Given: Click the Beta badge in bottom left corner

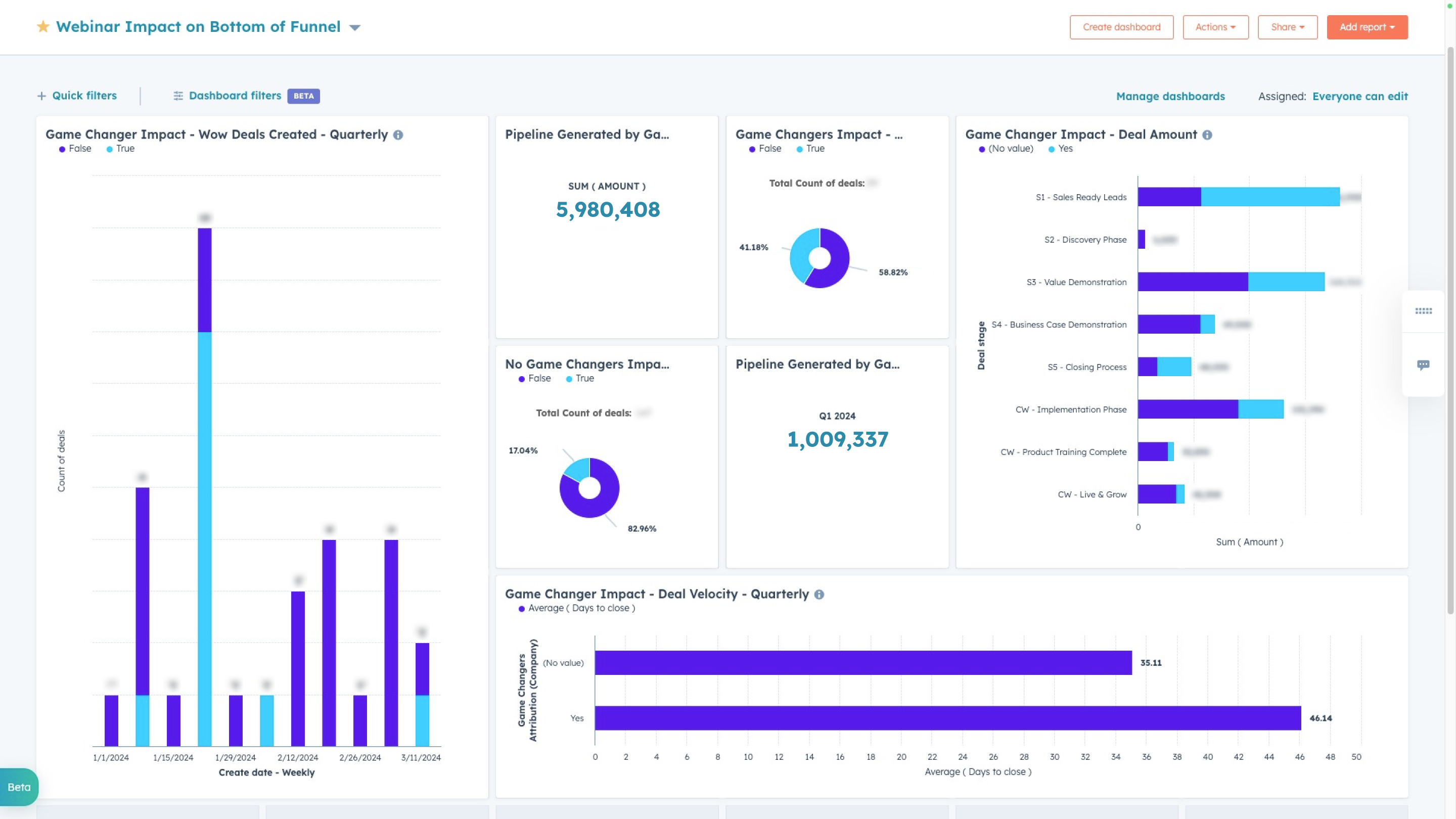Looking at the screenshot, I should click(19, 787).
